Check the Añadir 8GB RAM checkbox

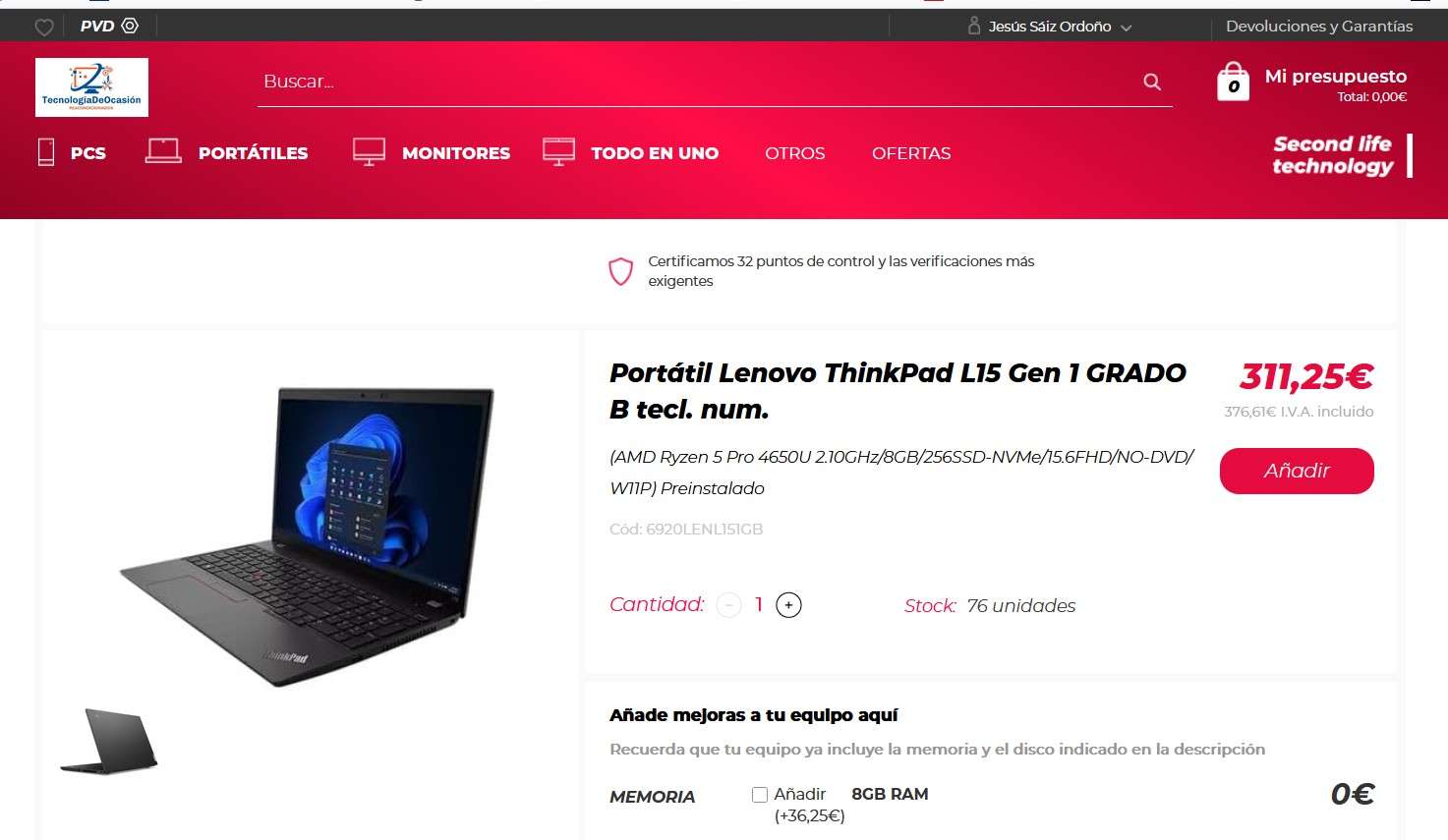coord(760,795)
